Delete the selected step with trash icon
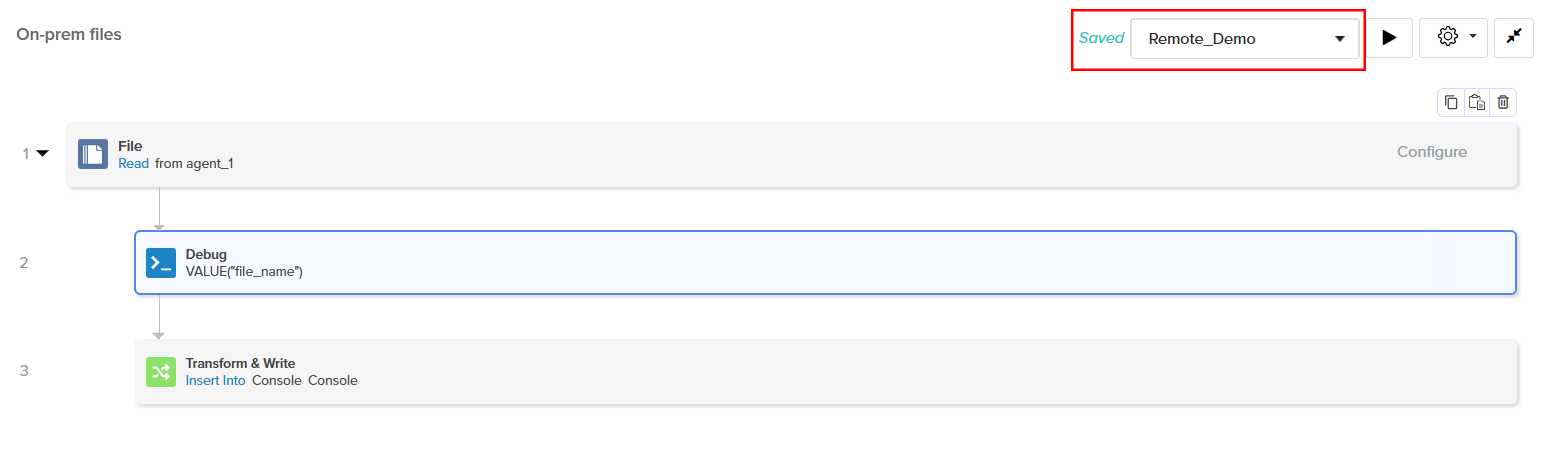The width and height of the screenshot is (1546, 467). [1503, 102]
